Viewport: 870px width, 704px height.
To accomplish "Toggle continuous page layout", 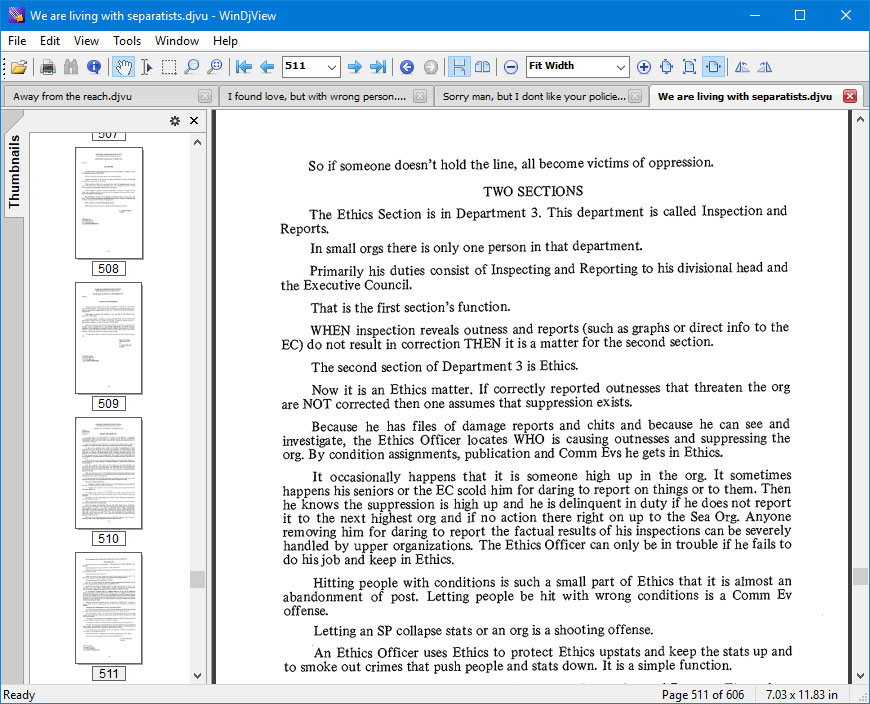I will (459, 67).
